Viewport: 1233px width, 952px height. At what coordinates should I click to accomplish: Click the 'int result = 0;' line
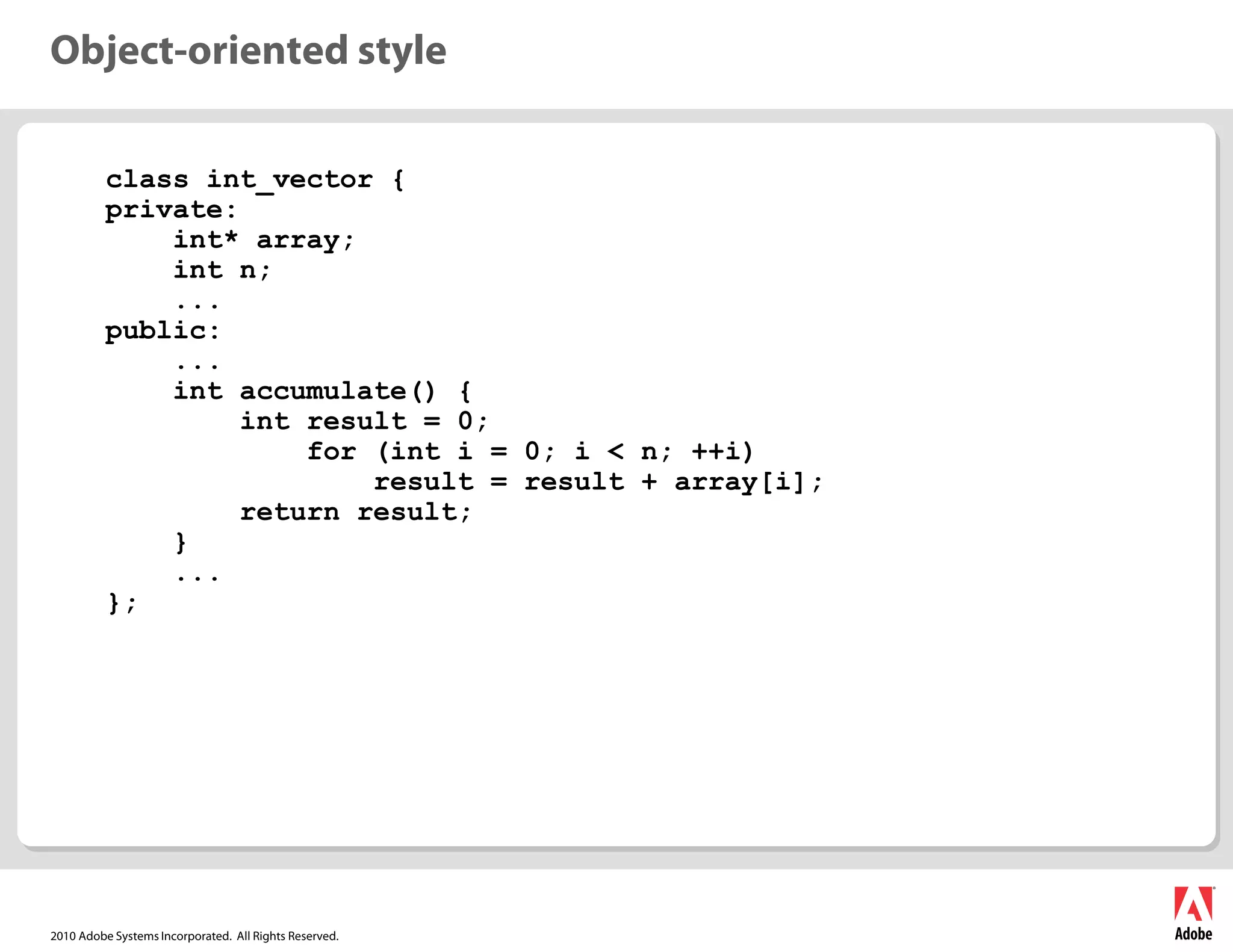(x=364, y=421)
